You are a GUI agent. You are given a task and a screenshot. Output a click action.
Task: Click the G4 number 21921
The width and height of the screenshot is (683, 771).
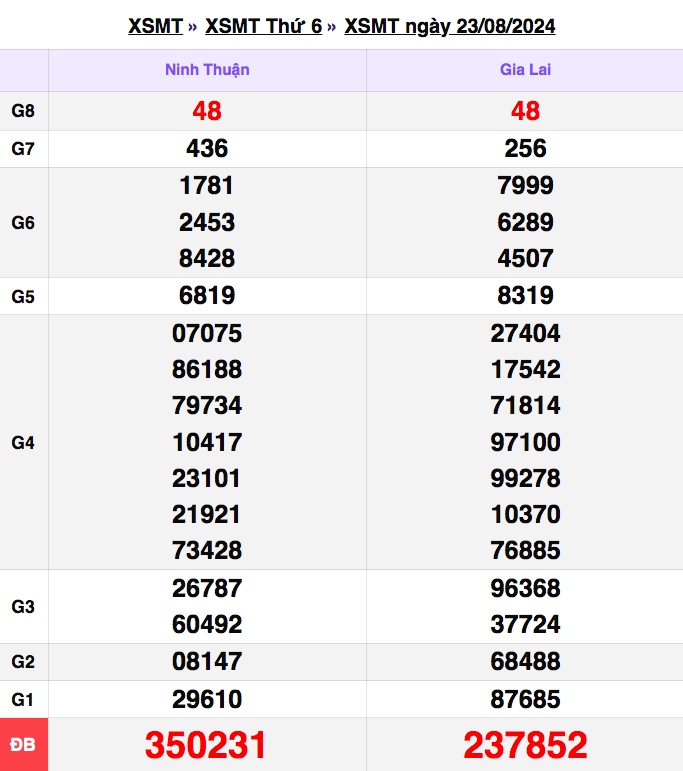(207, 515)
